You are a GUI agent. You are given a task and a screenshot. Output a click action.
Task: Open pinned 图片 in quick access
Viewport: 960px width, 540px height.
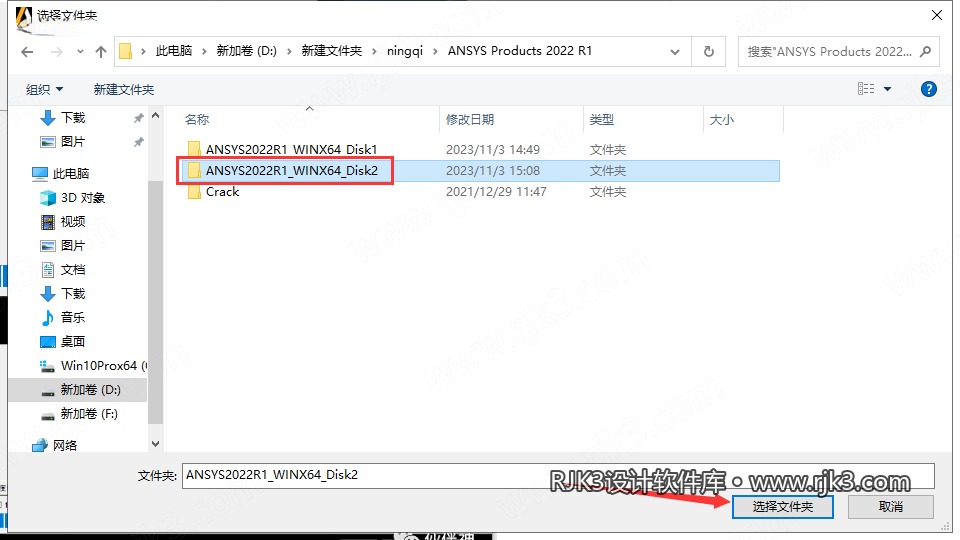(x=73, y=142)
